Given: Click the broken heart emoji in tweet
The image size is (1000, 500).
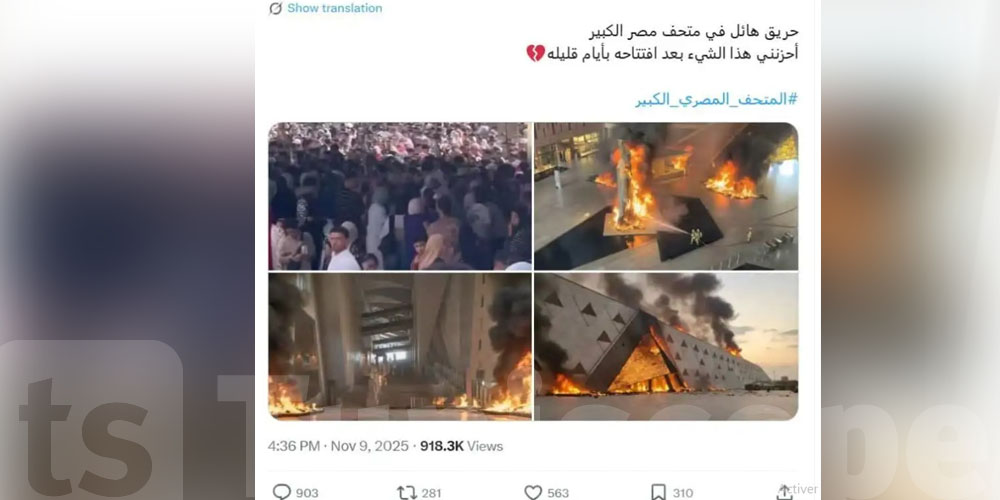Looking at the screenshot, I should [536, 53].
